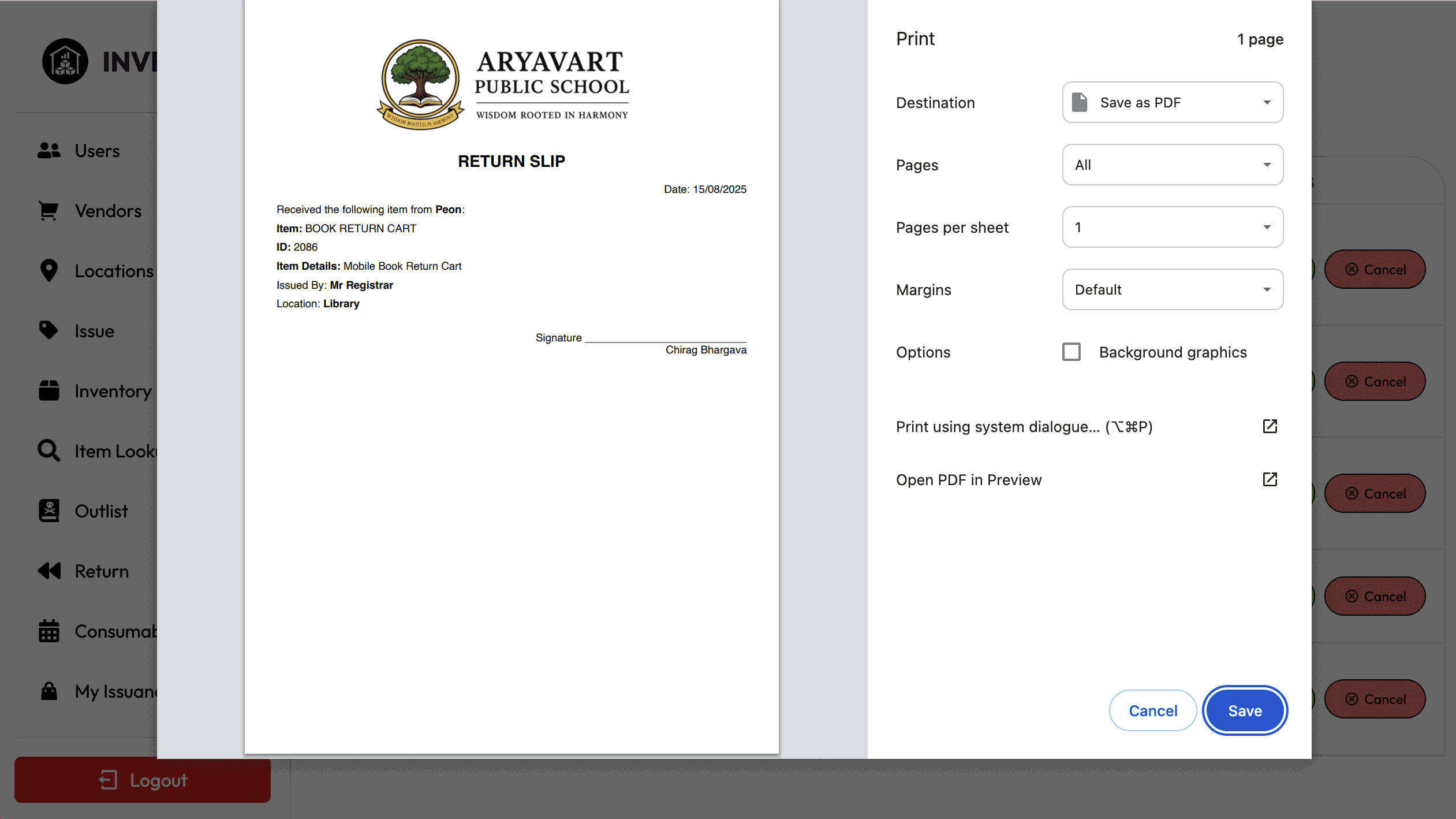Screen dimensions: 1456x819
Task: Click the Logout door icon
Action: click(x=108, y=780)
